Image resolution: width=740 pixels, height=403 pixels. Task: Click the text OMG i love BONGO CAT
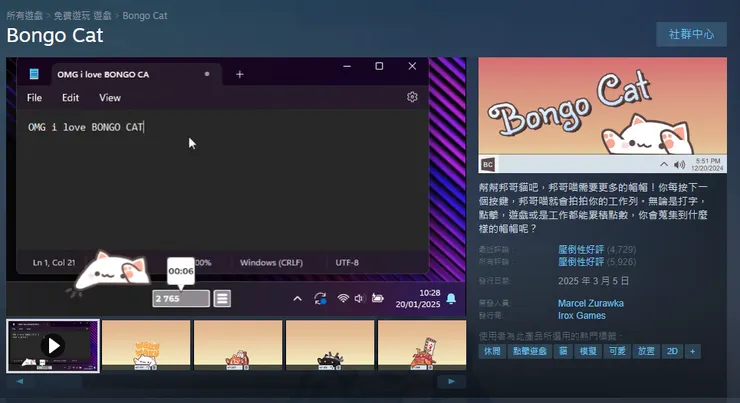pyautogui.click(x=85, y=127)
